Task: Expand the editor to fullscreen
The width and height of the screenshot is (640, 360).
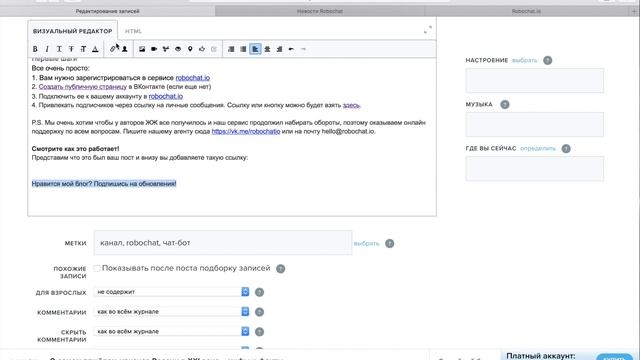Action: 427,30
